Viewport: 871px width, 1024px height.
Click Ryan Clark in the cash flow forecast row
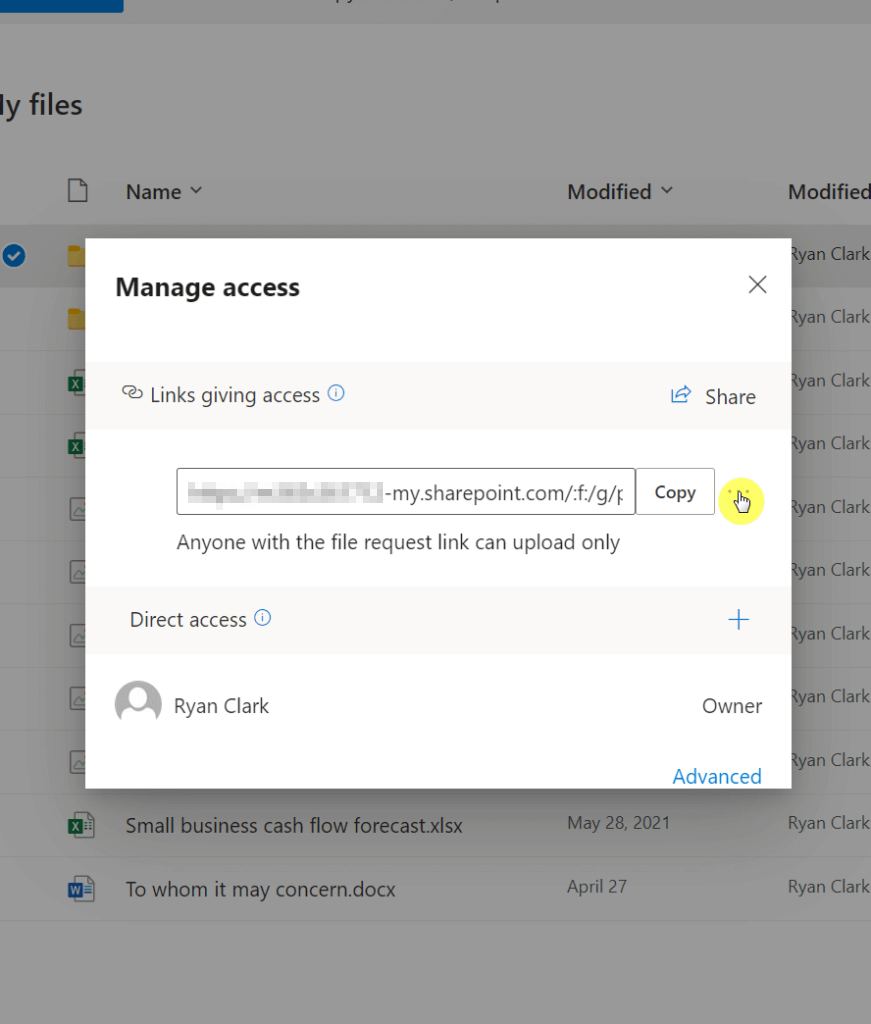(829, 823)
